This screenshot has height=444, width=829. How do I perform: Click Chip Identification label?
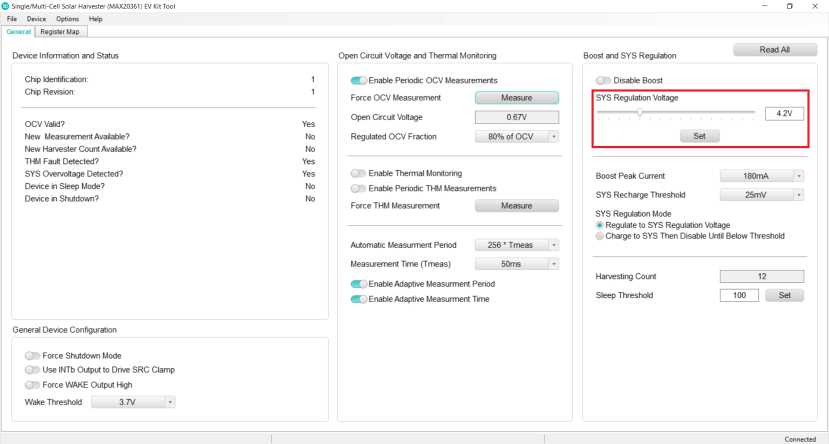tap(56, 79)
